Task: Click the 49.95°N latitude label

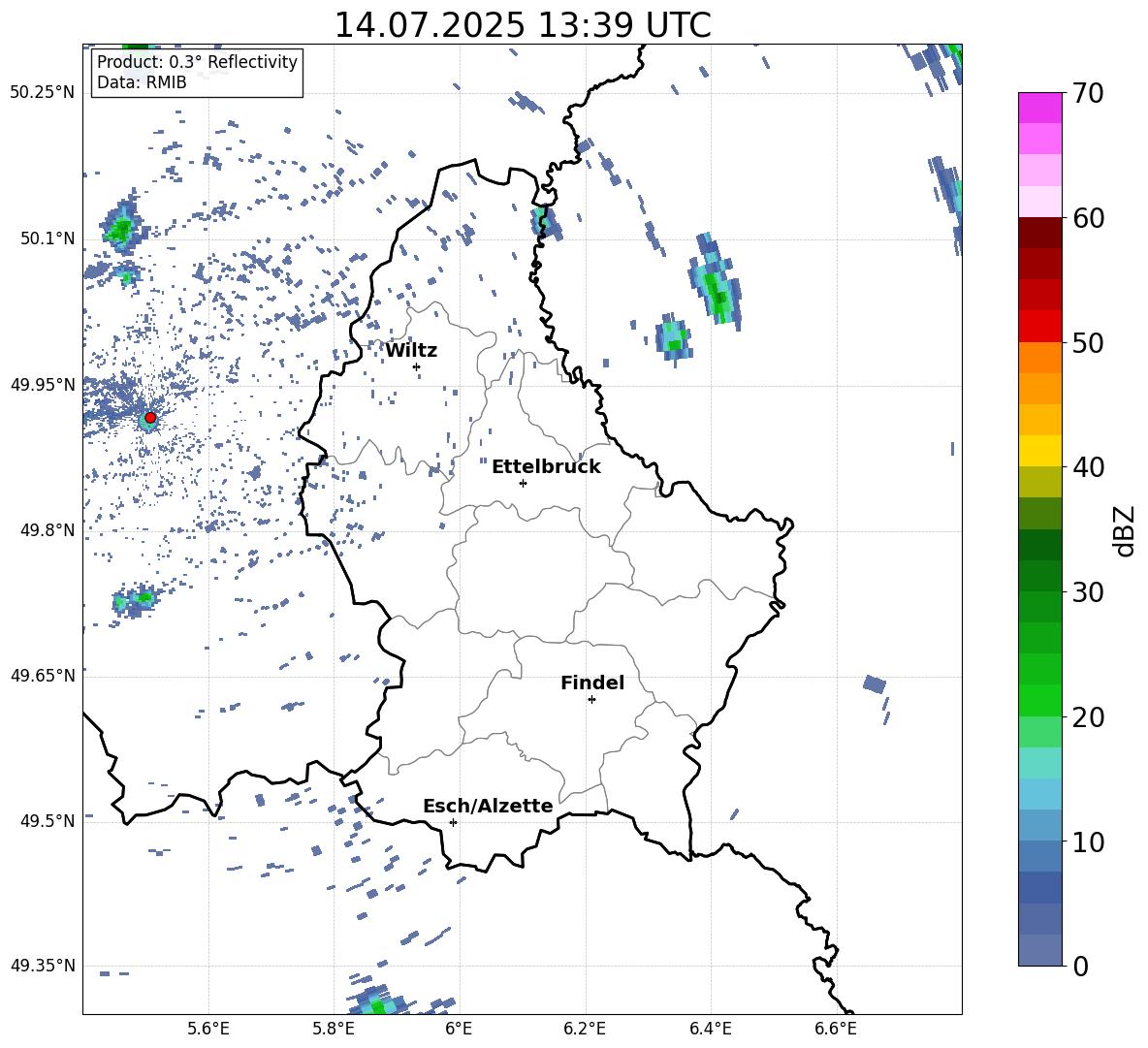Action: 43,385
